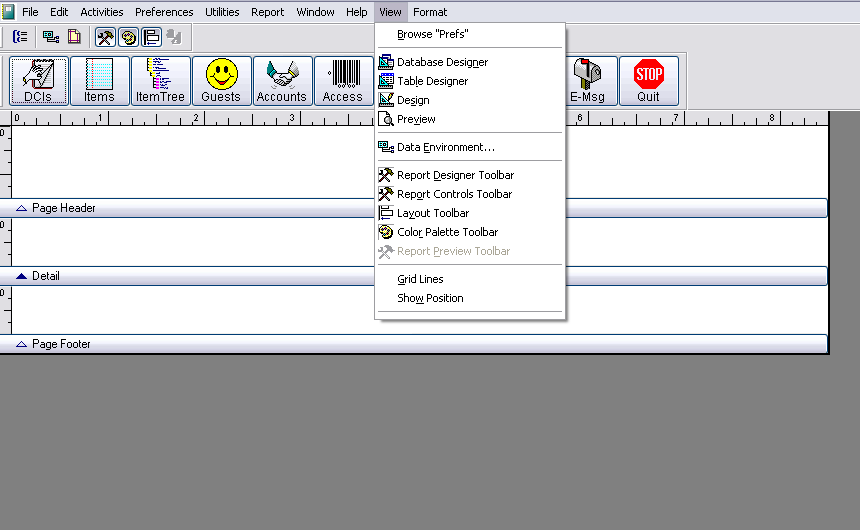
Task: Open the File menu
Action: coord(30,12)
